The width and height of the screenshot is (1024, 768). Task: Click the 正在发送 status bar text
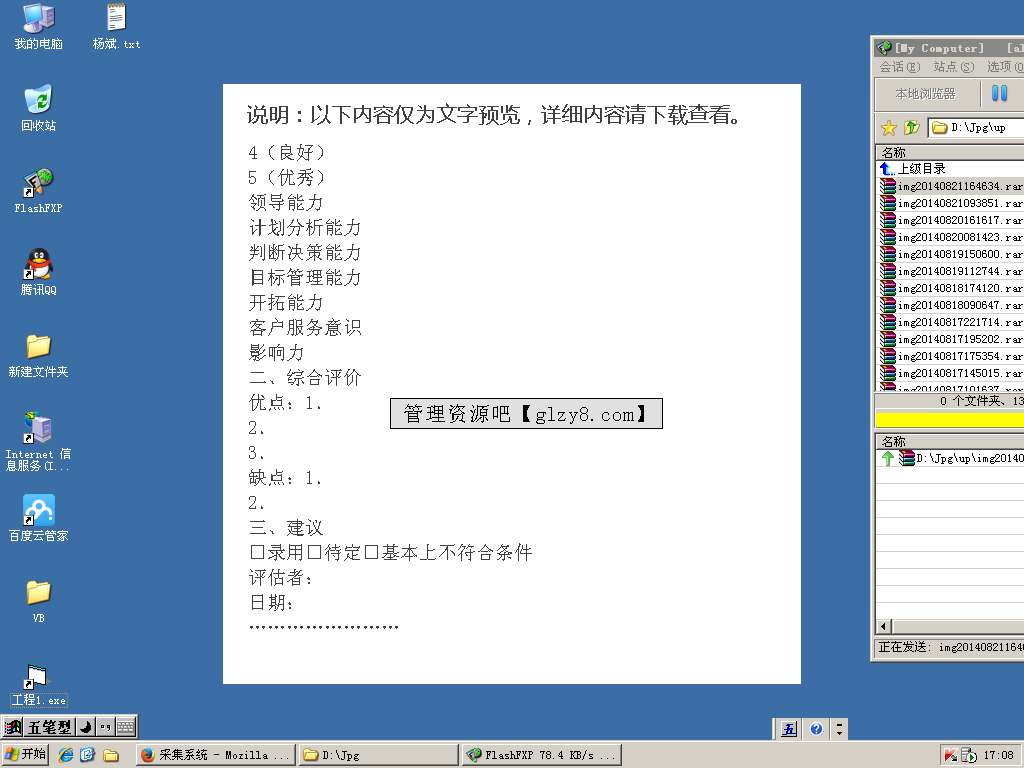(x=950, y=647)
